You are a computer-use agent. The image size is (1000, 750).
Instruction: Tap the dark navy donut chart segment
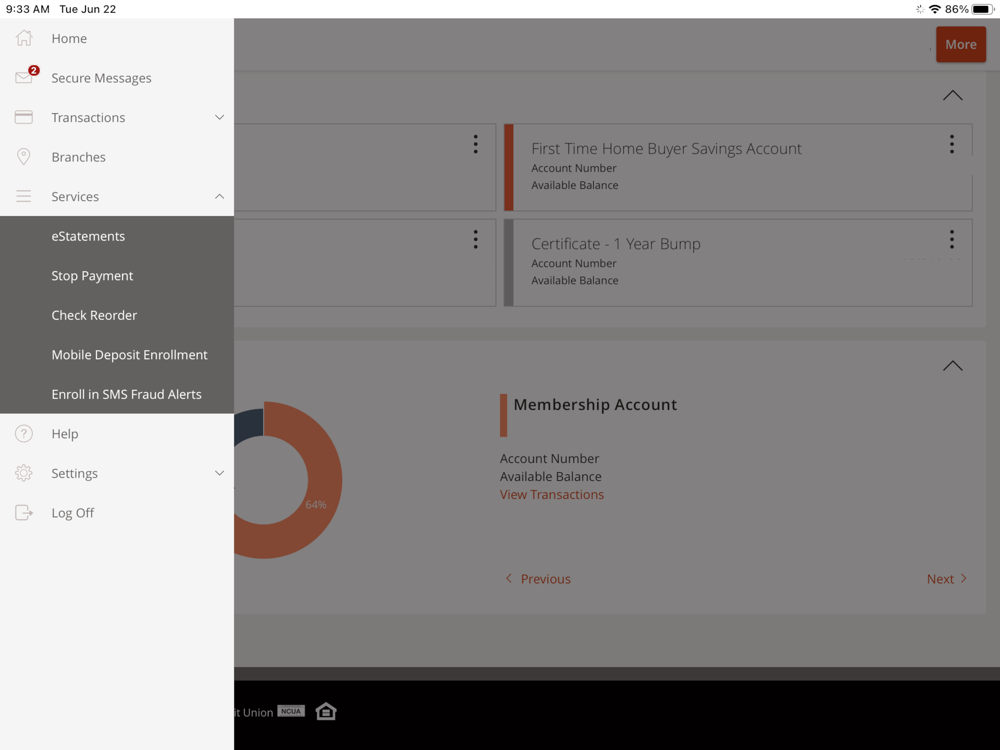click(x=249, y=425)
